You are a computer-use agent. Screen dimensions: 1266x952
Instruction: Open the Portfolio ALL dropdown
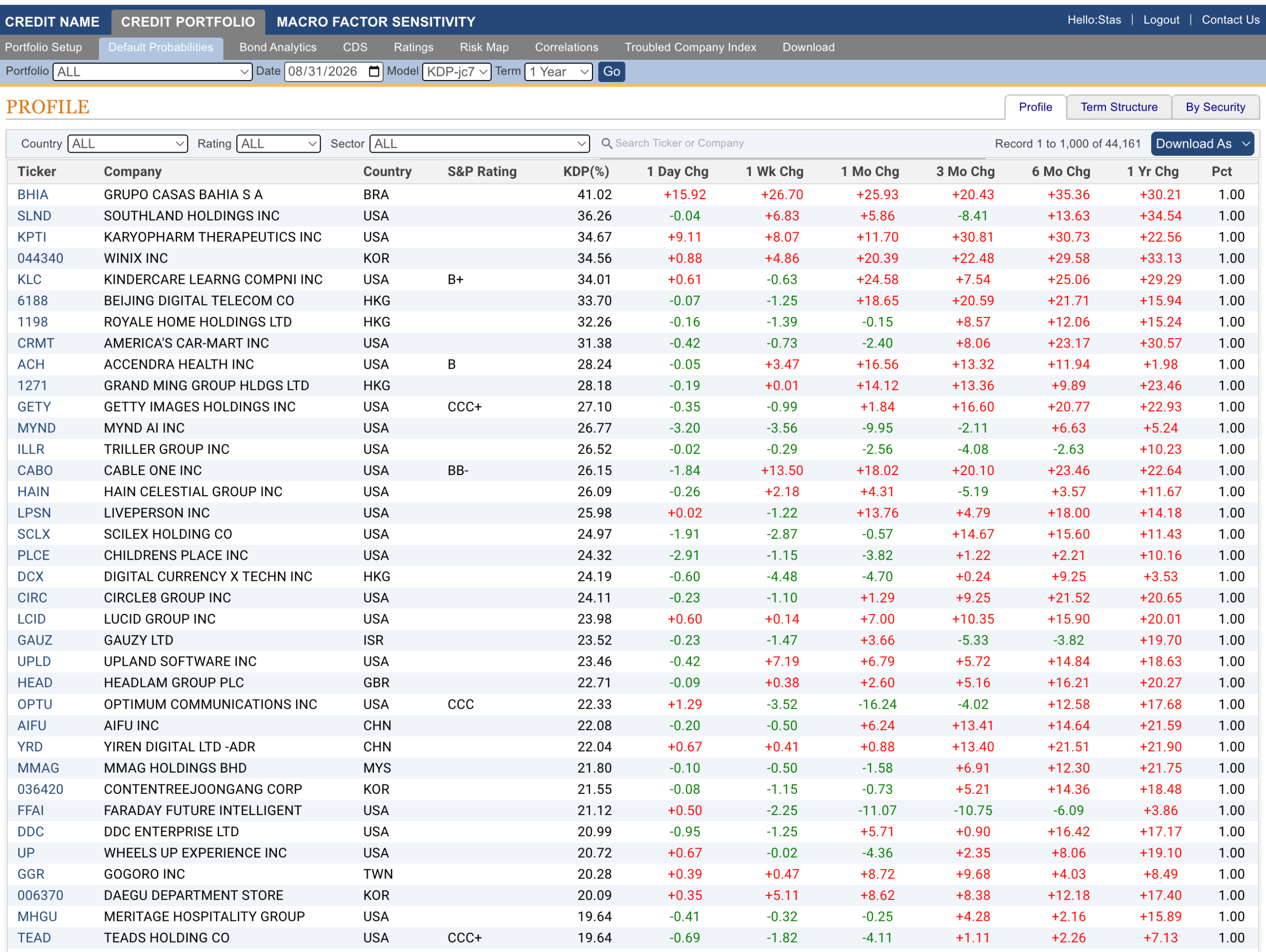(x=152, y=72)
